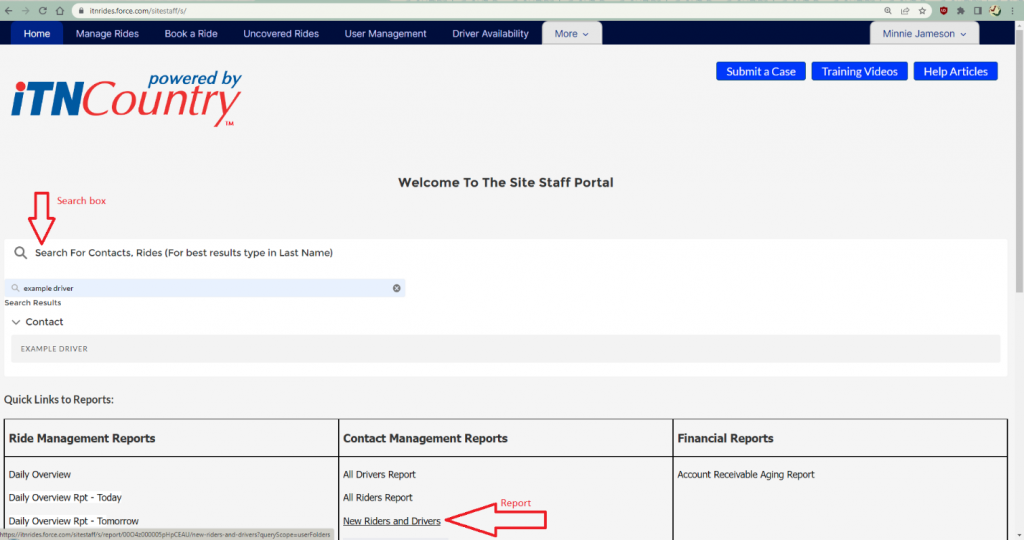Expand the More navigation dropdown
The width and height of the screenshot is (1024, 540).
[571, 34]
